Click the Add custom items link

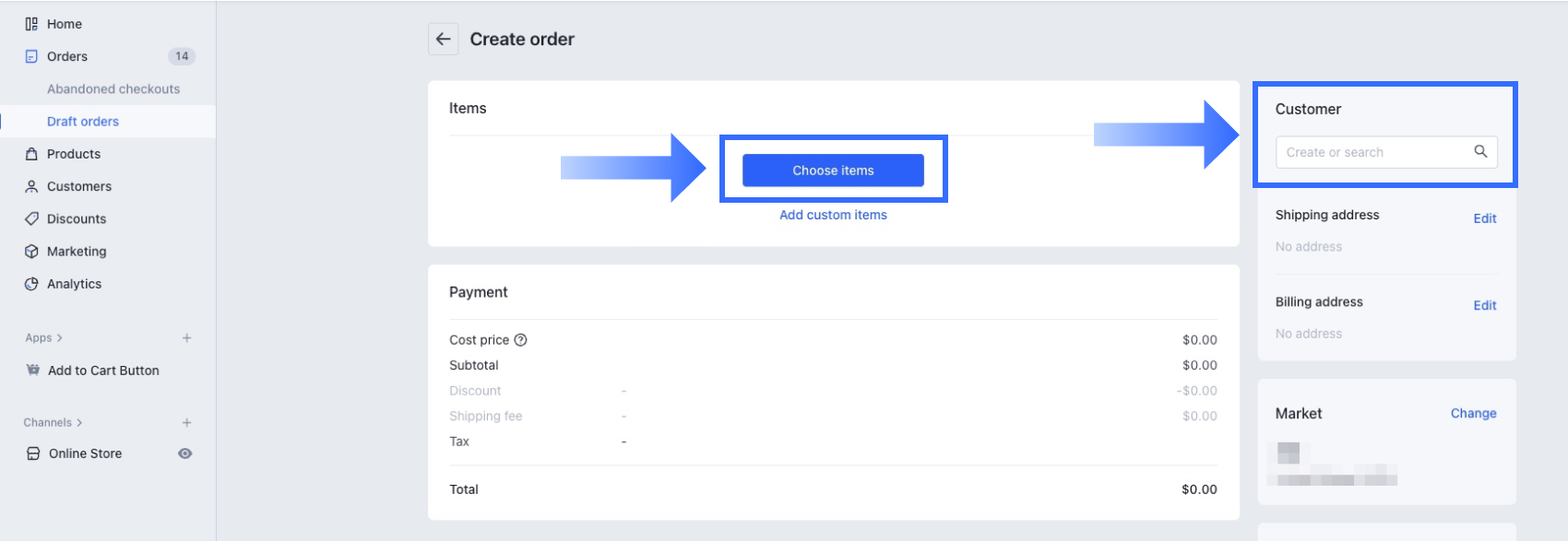tap(833, 215)
